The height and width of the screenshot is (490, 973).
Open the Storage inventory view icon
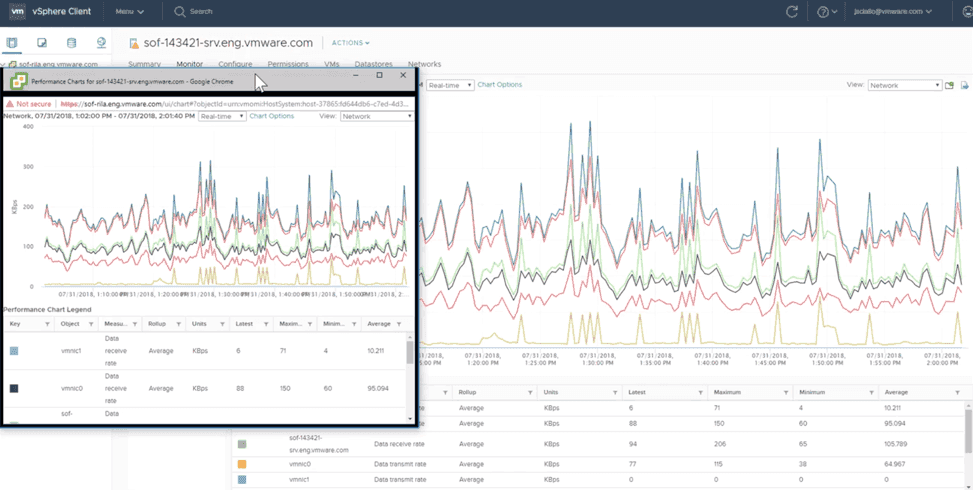pos(71,43)
